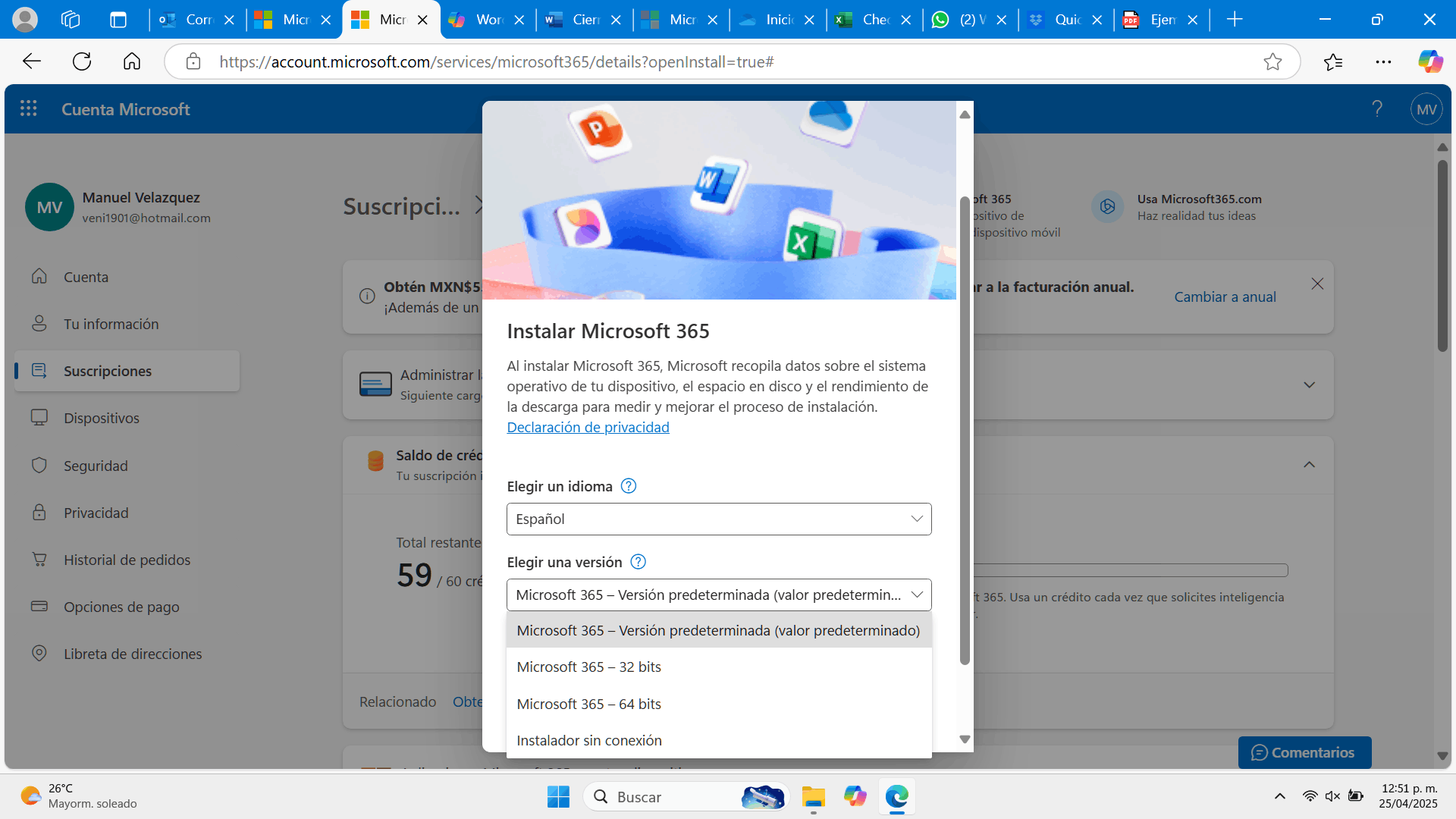Refresh the page with reload icon
The height and width of the screenshot is (819, 1456).
82,61
